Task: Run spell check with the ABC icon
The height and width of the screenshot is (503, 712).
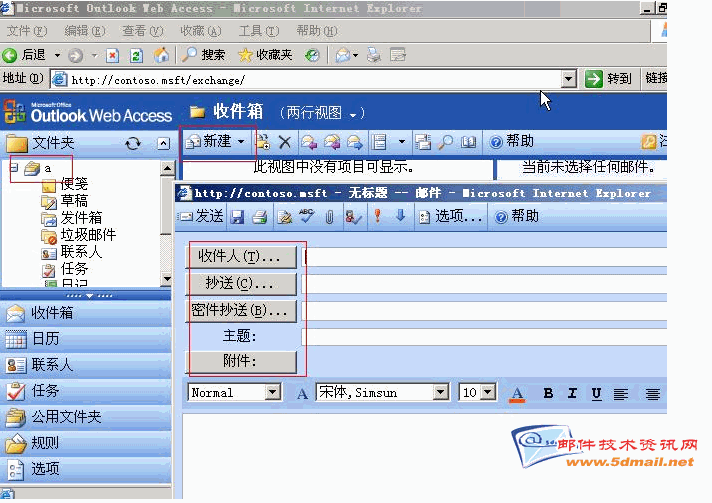Action: point(307,216)
